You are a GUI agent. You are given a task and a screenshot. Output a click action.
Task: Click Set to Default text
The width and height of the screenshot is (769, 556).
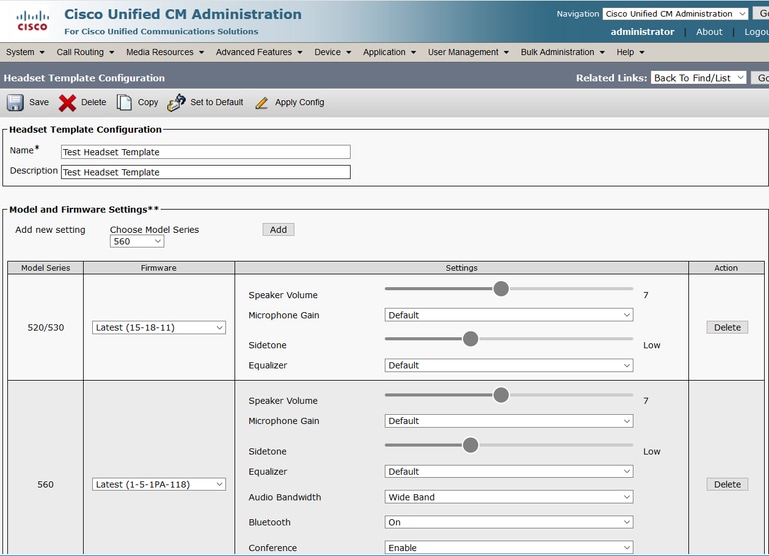[217, 102]
